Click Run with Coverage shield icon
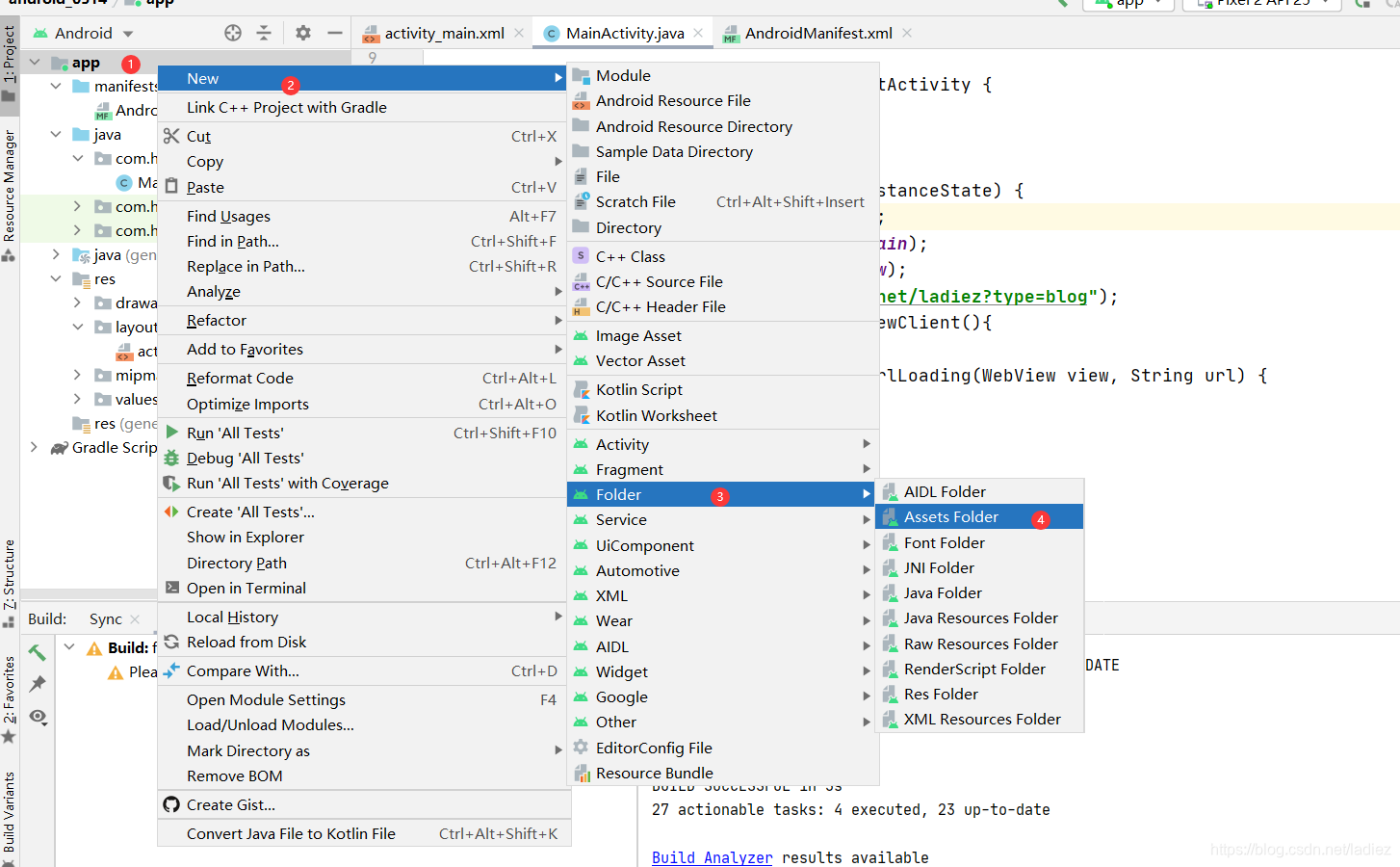 171,483
